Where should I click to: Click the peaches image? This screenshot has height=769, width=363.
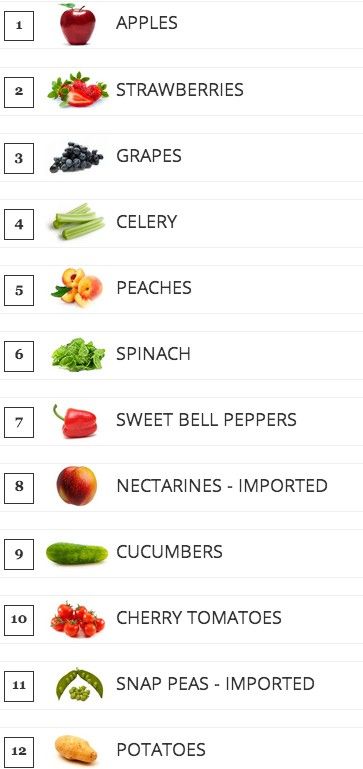[x=77, y=287]
